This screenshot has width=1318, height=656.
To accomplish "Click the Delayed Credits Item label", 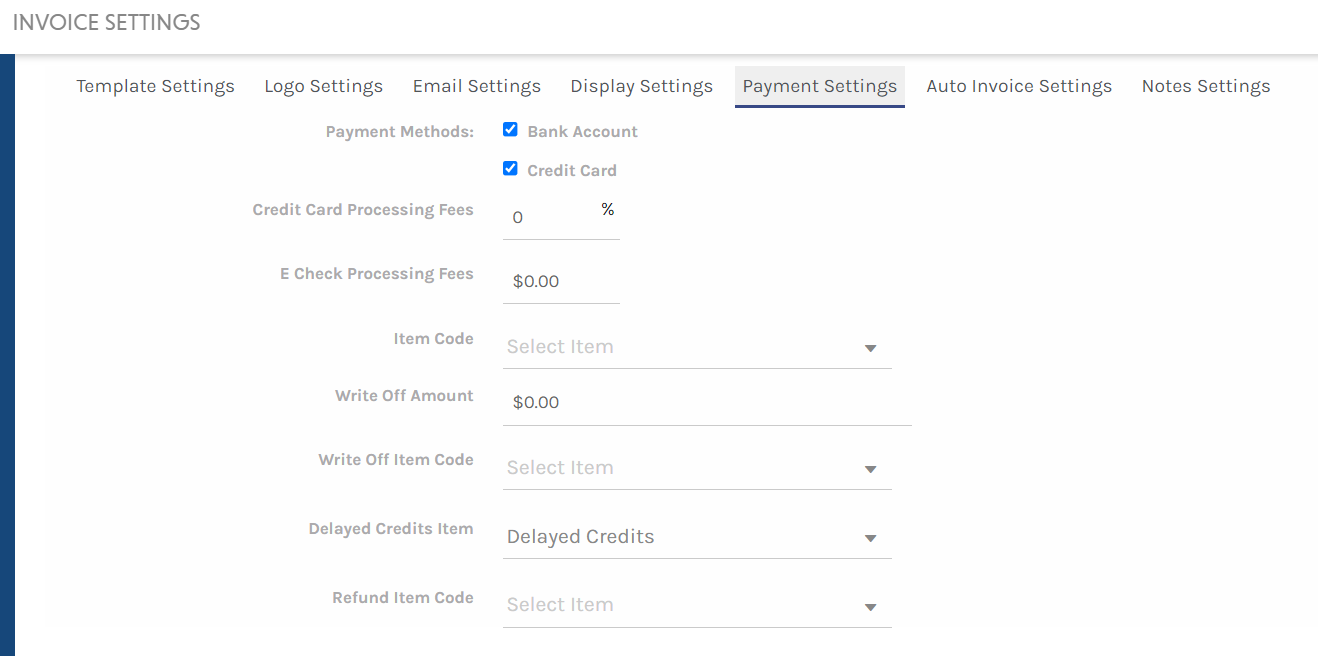I will pos(391,529).
